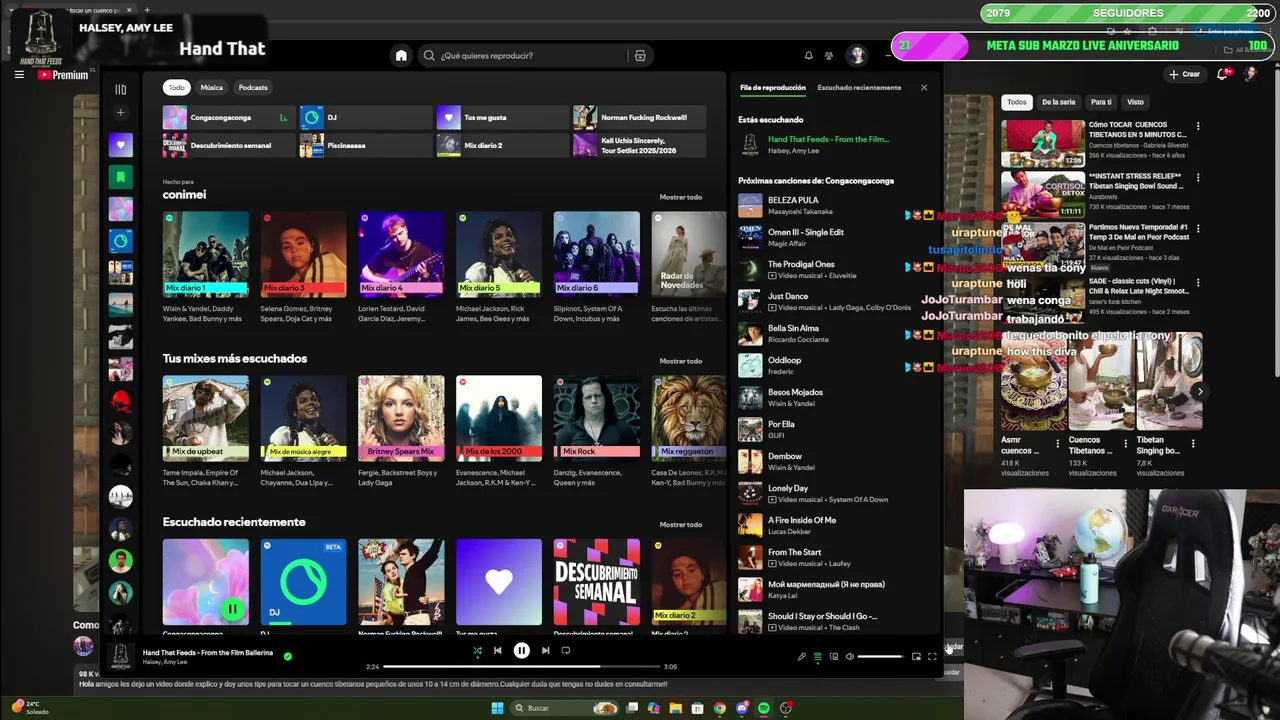Skip to the next track
Image resolution: width=1280 pixels, height=720 pixels.
click(x=545, y=651)
